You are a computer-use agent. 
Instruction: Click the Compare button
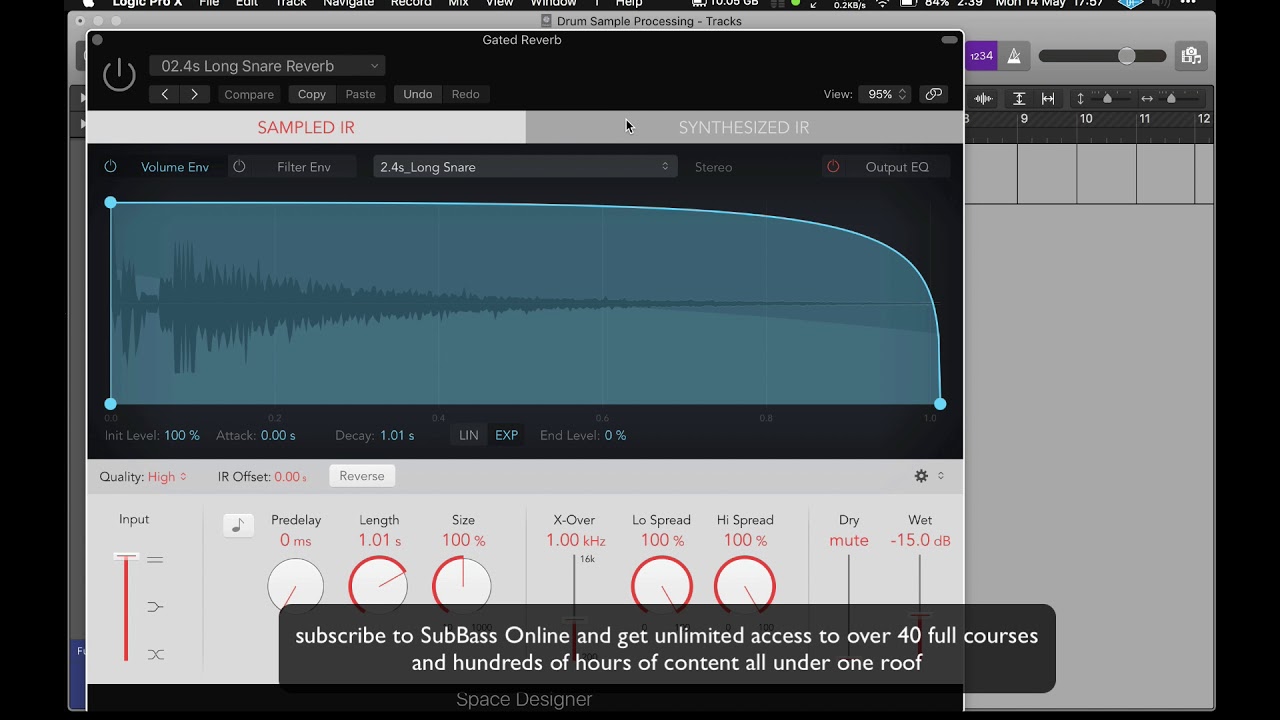pyautogui.click(x=249, y=94)
